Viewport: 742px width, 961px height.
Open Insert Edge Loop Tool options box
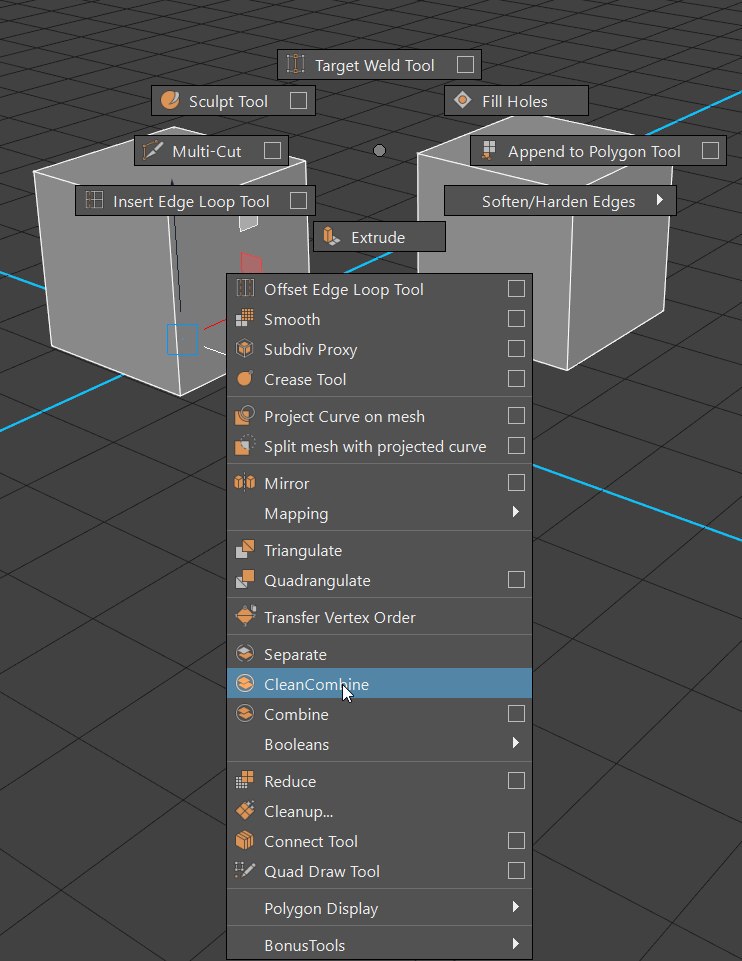pos(298,200)
